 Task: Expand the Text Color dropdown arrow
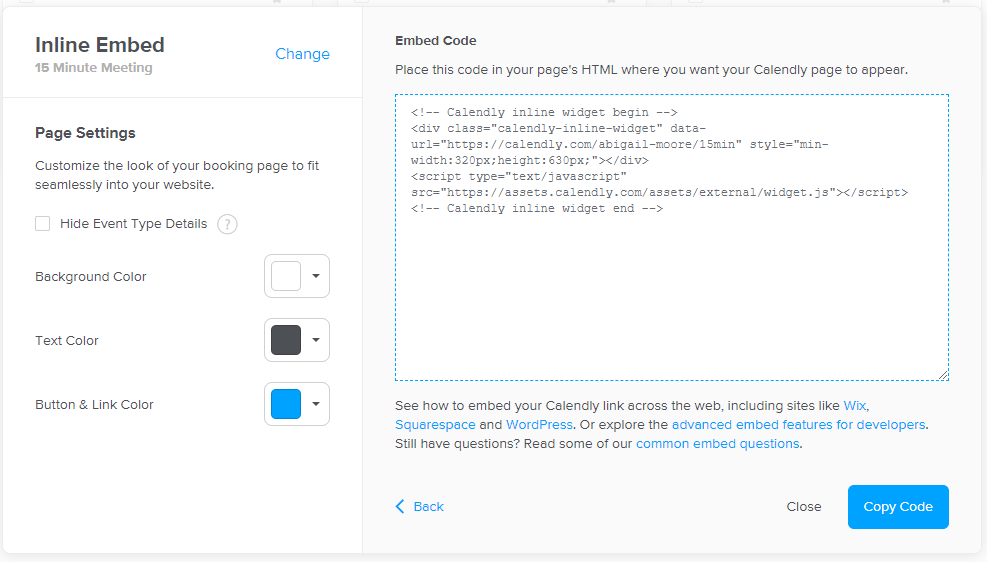316,340
